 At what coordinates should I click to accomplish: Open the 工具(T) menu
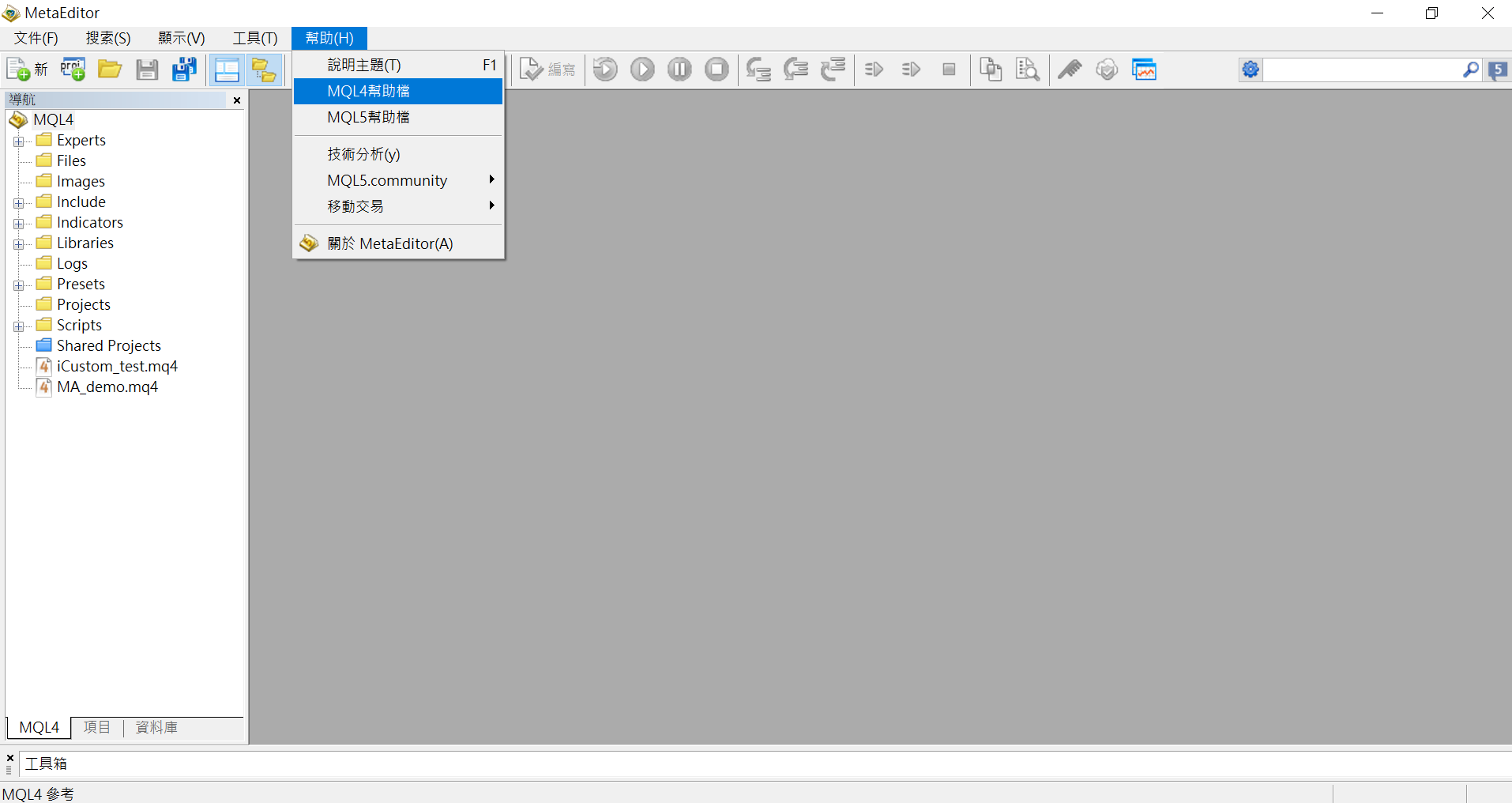[x=255, y=38]
